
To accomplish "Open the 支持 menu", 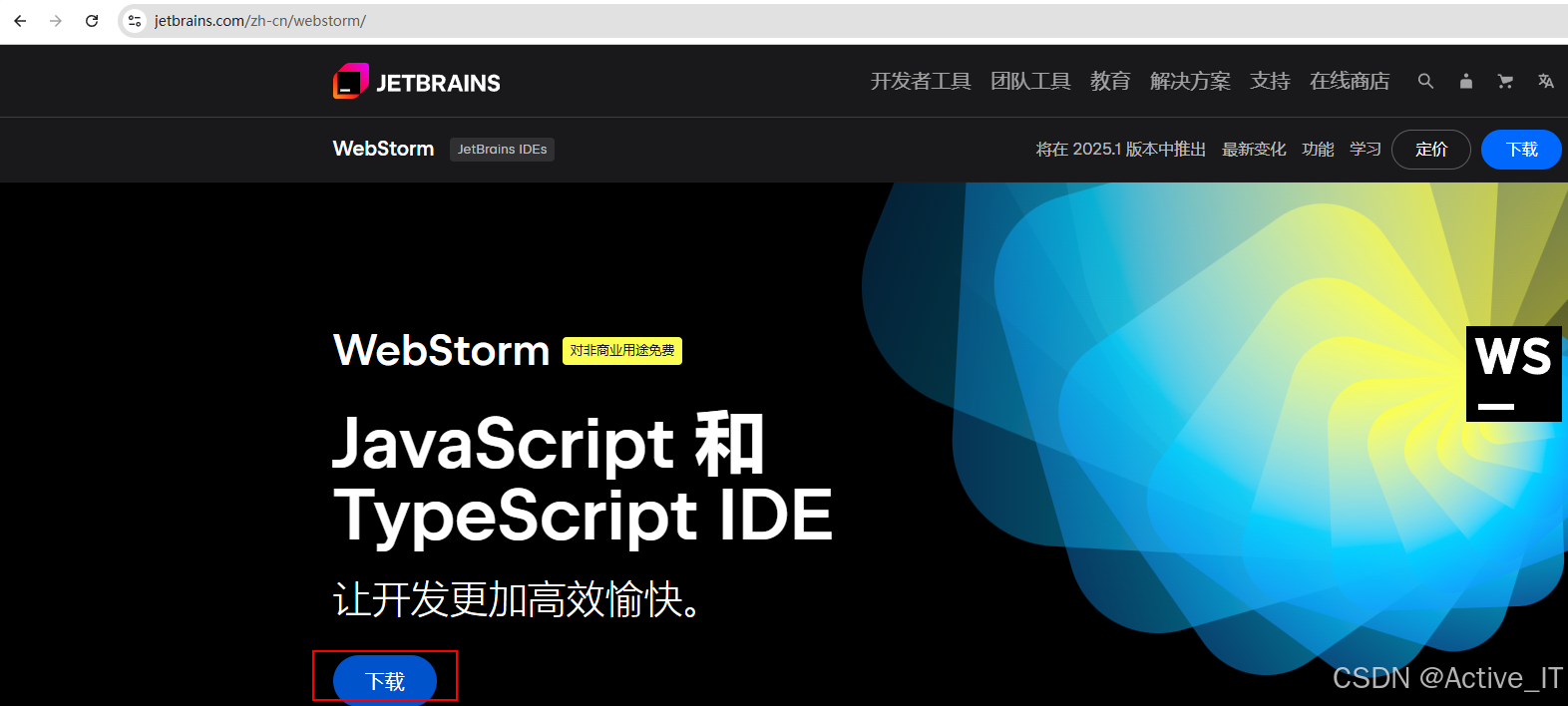I will click(x=1270, y=81).
